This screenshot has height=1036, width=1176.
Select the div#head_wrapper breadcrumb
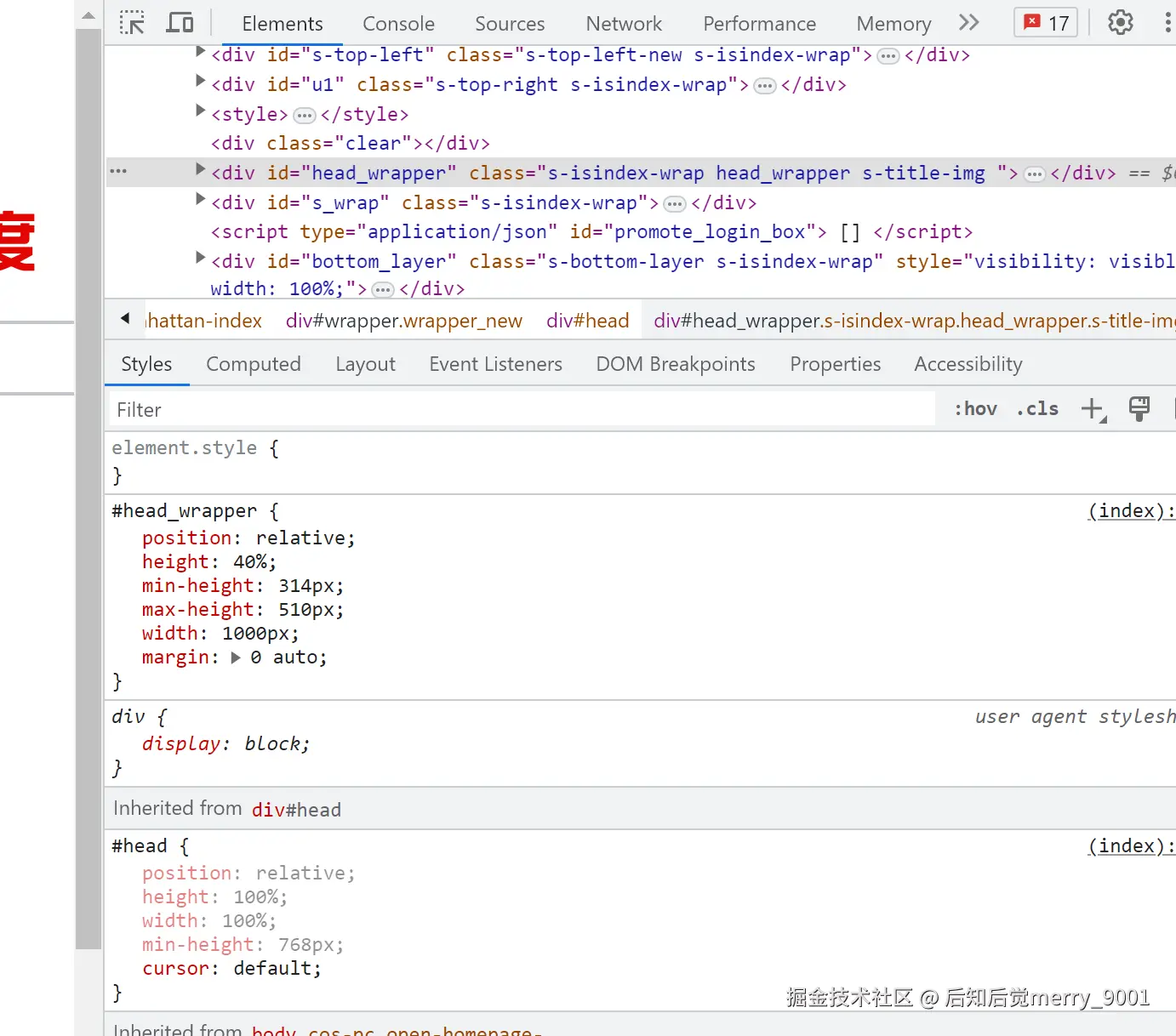pyautogui.click(x=914, y=320)
